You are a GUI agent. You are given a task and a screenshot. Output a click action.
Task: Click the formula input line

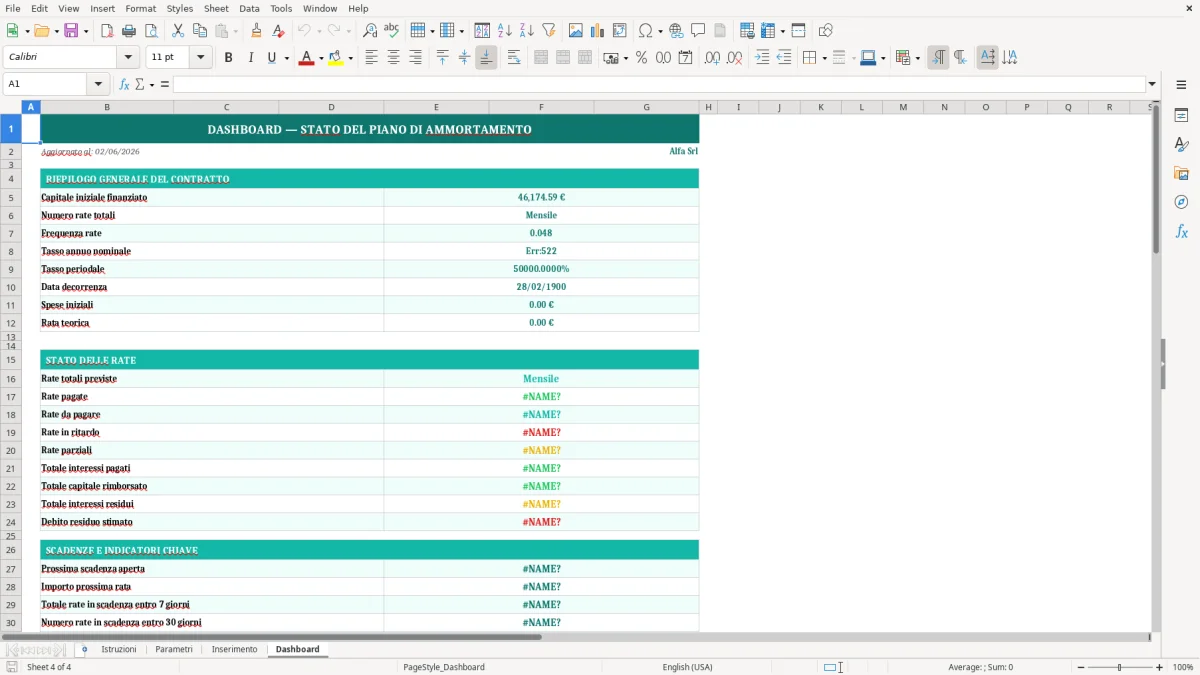[x=659, y=84]
